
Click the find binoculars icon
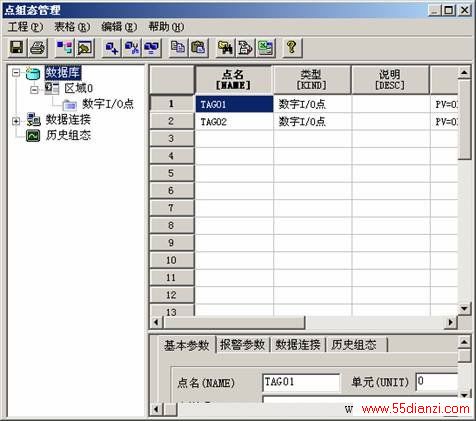[x=225, y=48]
